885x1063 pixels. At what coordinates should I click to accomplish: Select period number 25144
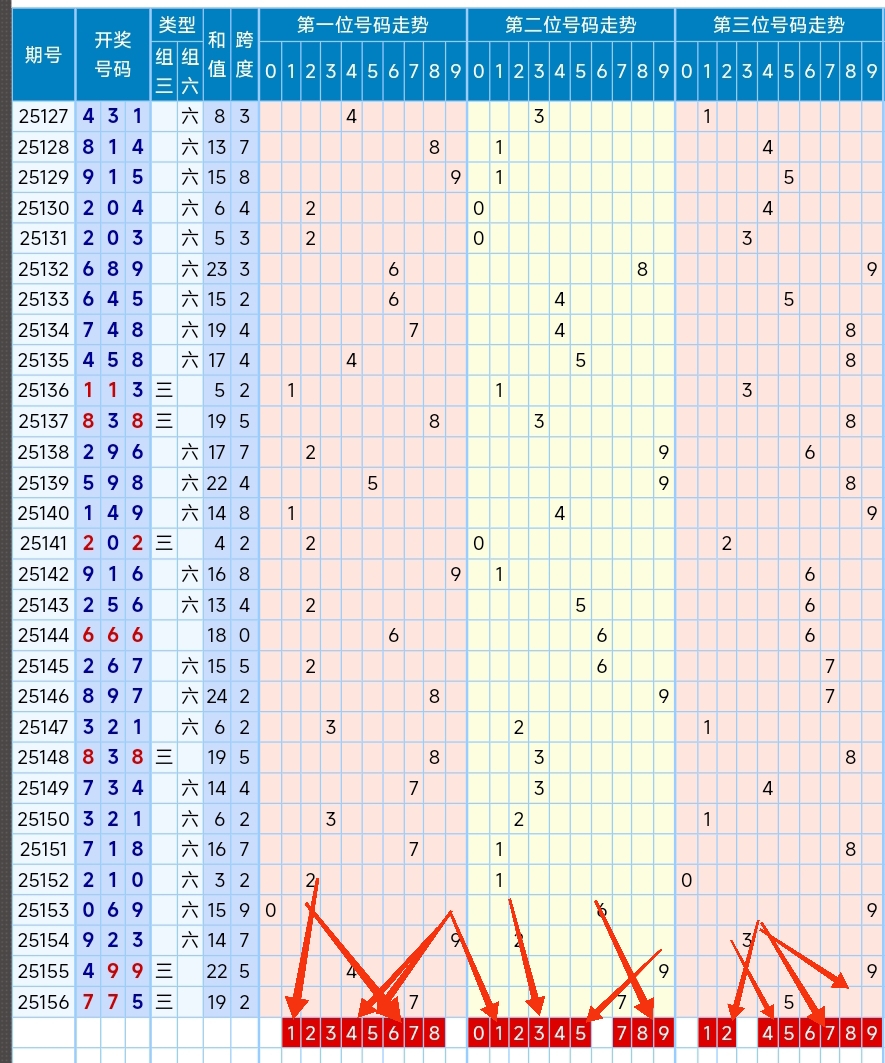43,635
